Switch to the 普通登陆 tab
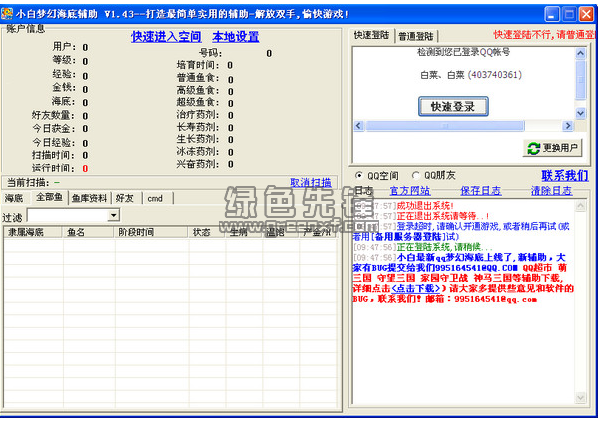598x423 pixels. 416,36
